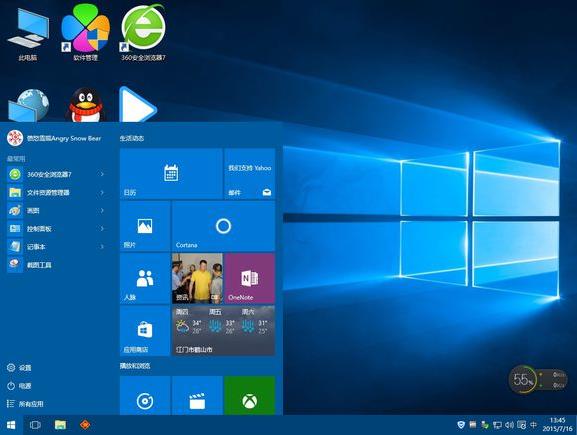Open the People tile
Viewport: 577px width, 435px height.
145,278
